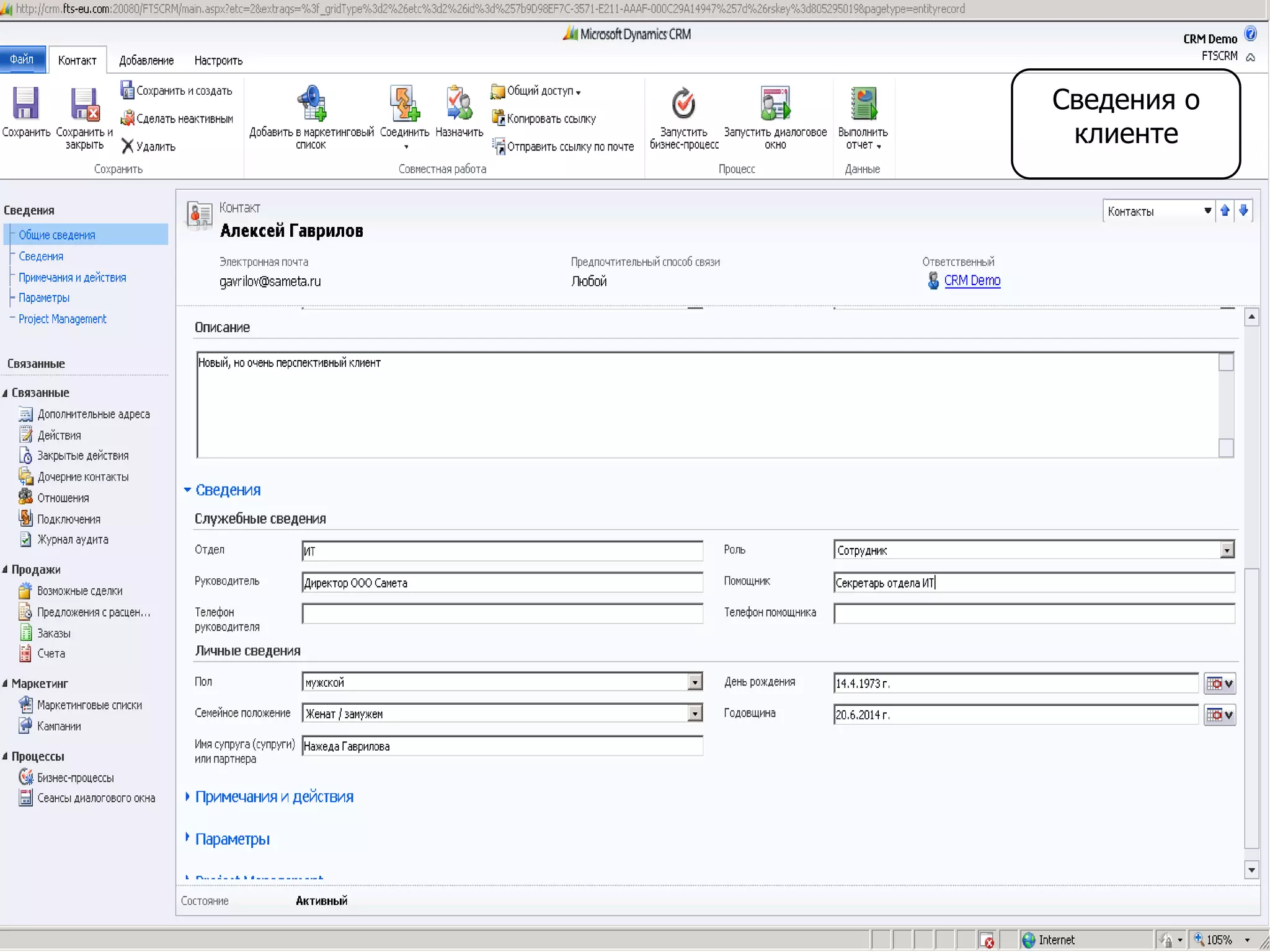This screenshot has height=952, width=1270.
Task: Open the CRM Demo owner link
Action: 972,281
